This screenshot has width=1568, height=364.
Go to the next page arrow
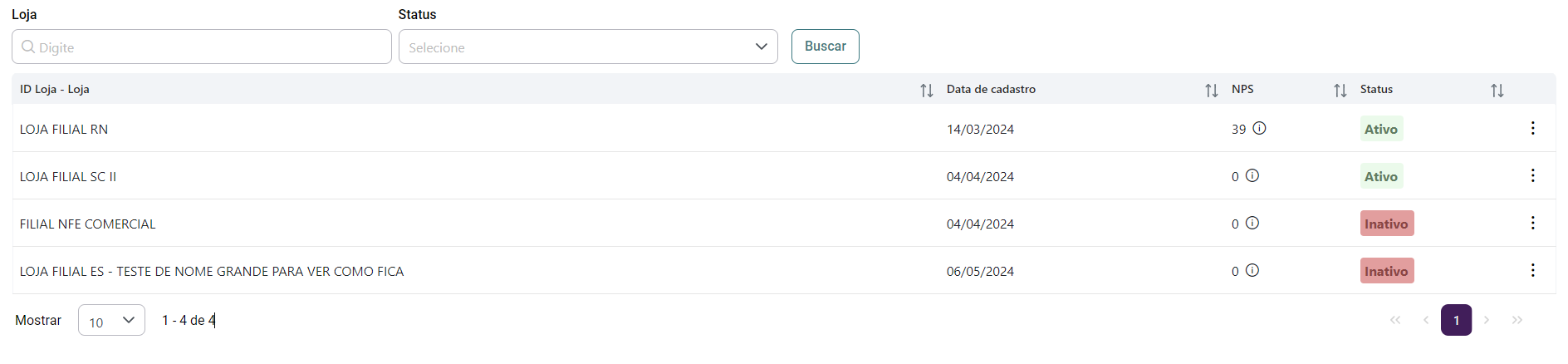click(1487, 320)
